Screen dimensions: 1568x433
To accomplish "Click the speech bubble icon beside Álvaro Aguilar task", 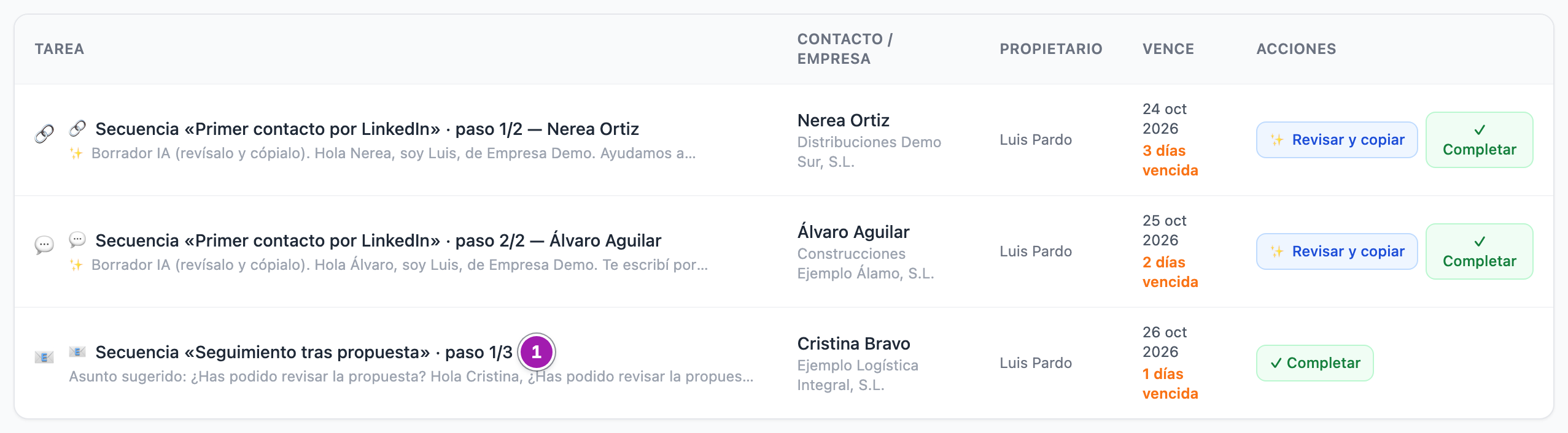I will [44, 245].
